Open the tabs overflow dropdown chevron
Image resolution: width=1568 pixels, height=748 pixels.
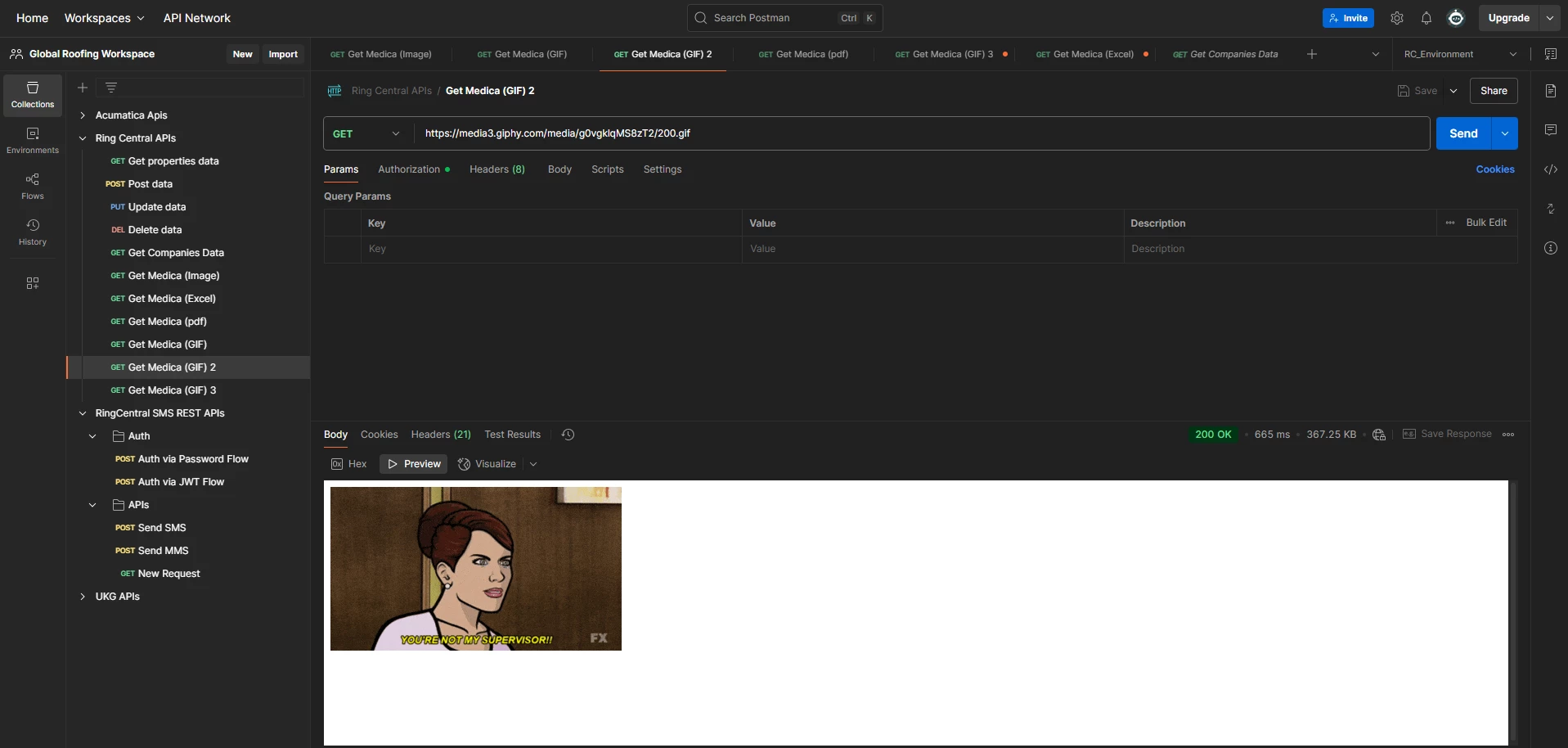1376,54
